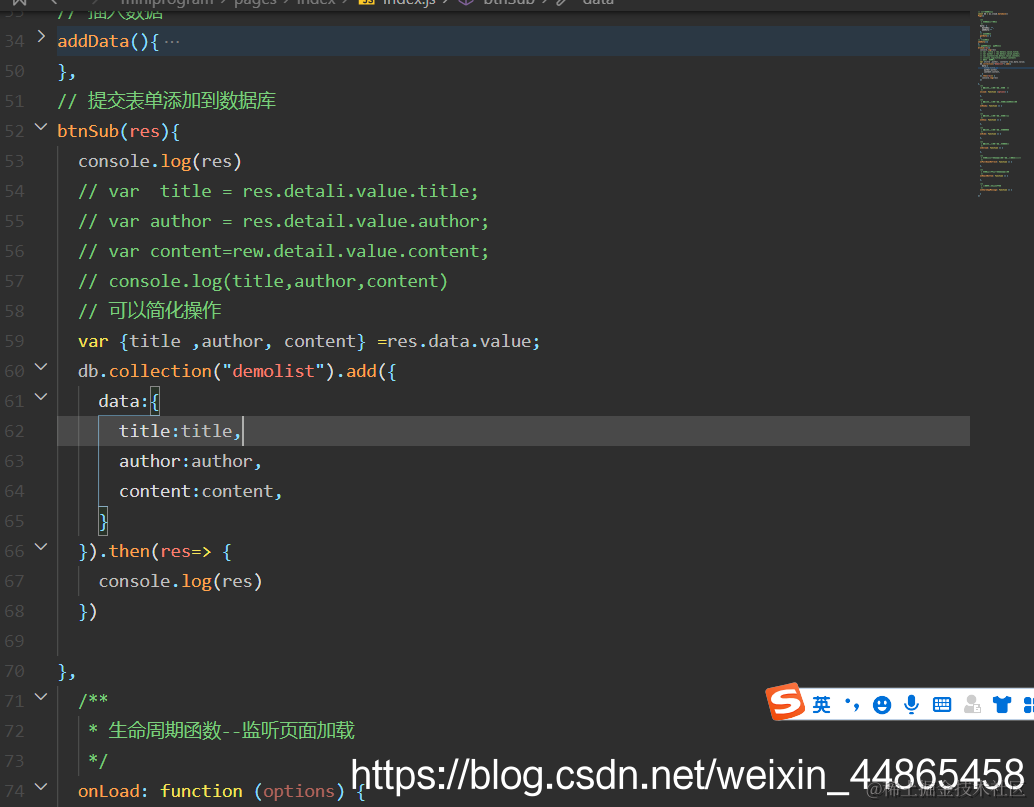The image size is (1034, 807).
Task: Collapse the data object on line 61
Action: point(41,396)
